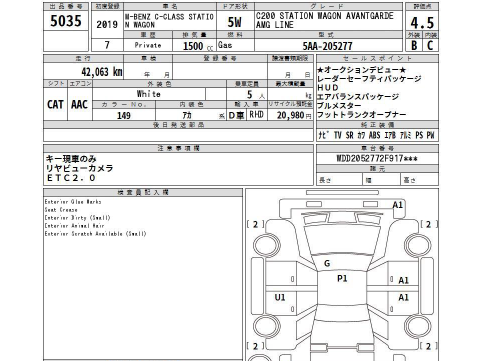This screenshot has width=481, height=361.
Task: Select the exterior color White
Action: [149, 94]
